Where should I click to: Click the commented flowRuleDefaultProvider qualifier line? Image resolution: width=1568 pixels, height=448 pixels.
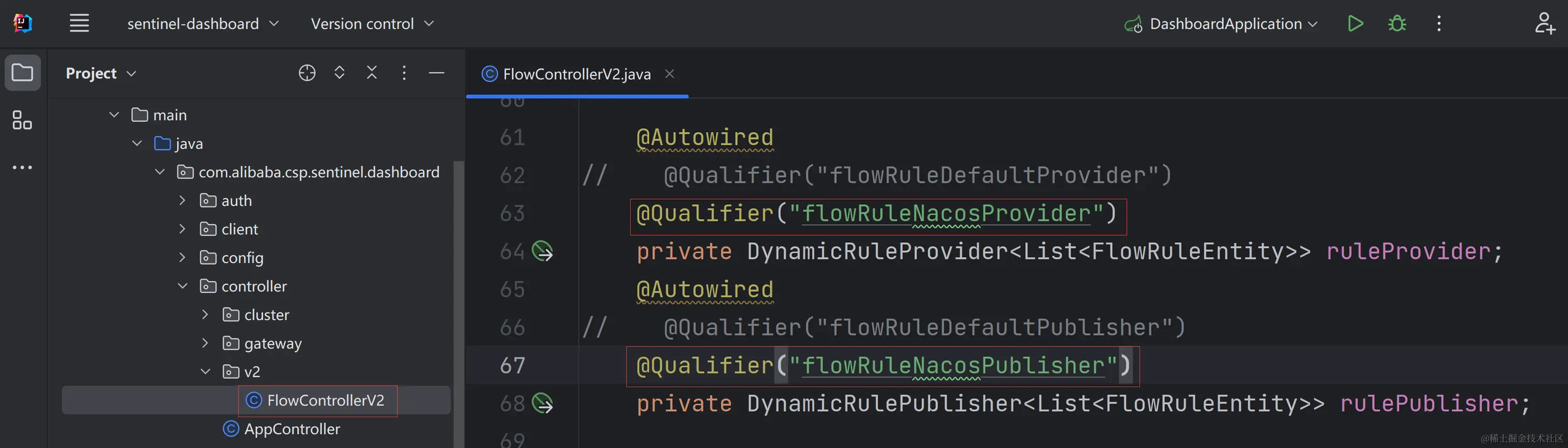point(917,175)
